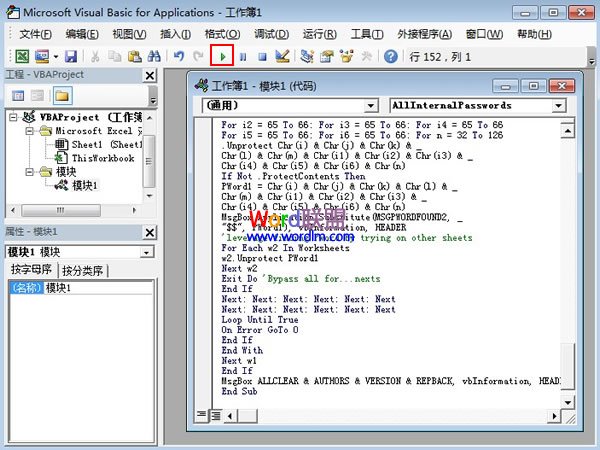Click the Insert UserForm toolbar icon
This screenshot has height=450, width=600.
(x=42, y=57)
